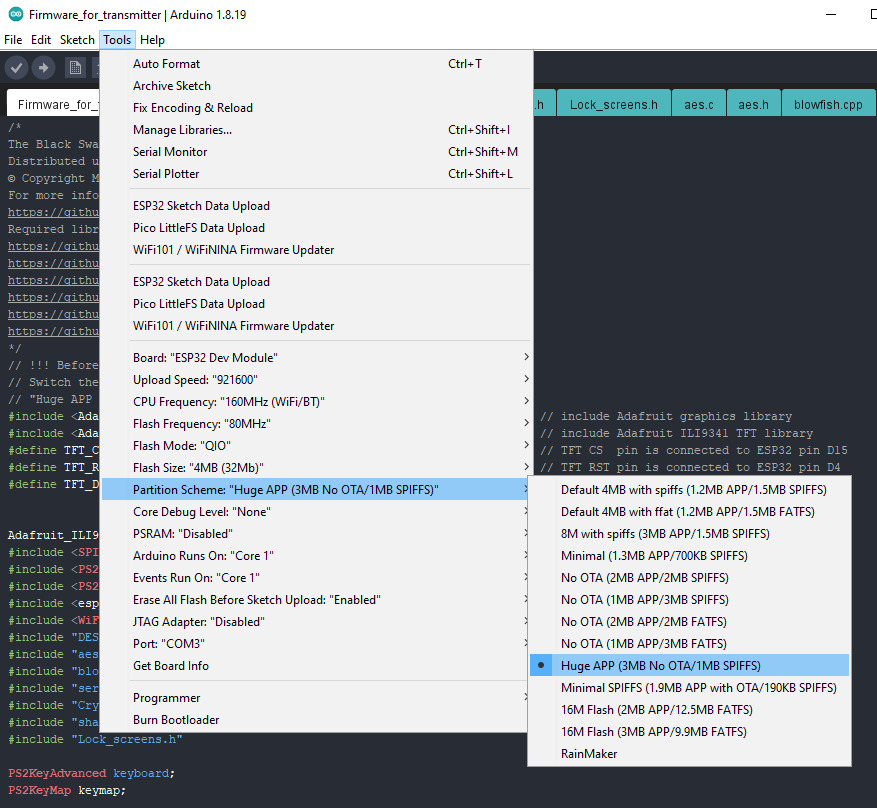Viewport: 877px width, 808px height.
Task: Select 16M Flash (3MB APP/9.9MB FATFS)
Action: 689,731
